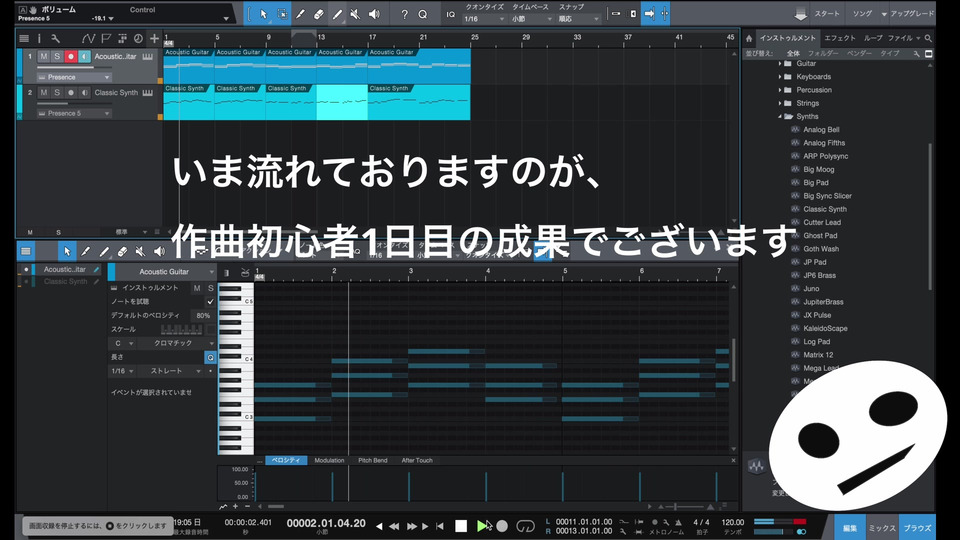Toggle the drum view icon in the editor
Image resolution: width=960 pixels, height=540 pixels.
pos(245,272)
